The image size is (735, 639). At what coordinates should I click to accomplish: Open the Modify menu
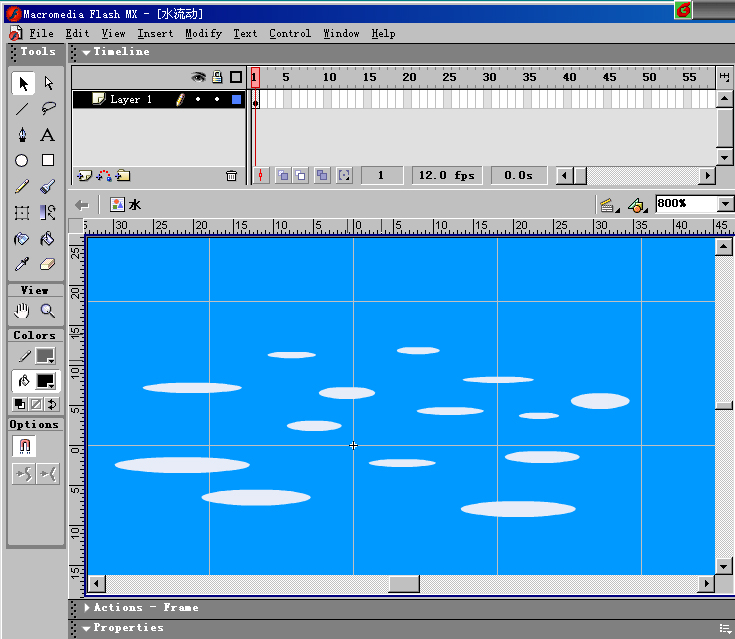[x=203, y=34]
